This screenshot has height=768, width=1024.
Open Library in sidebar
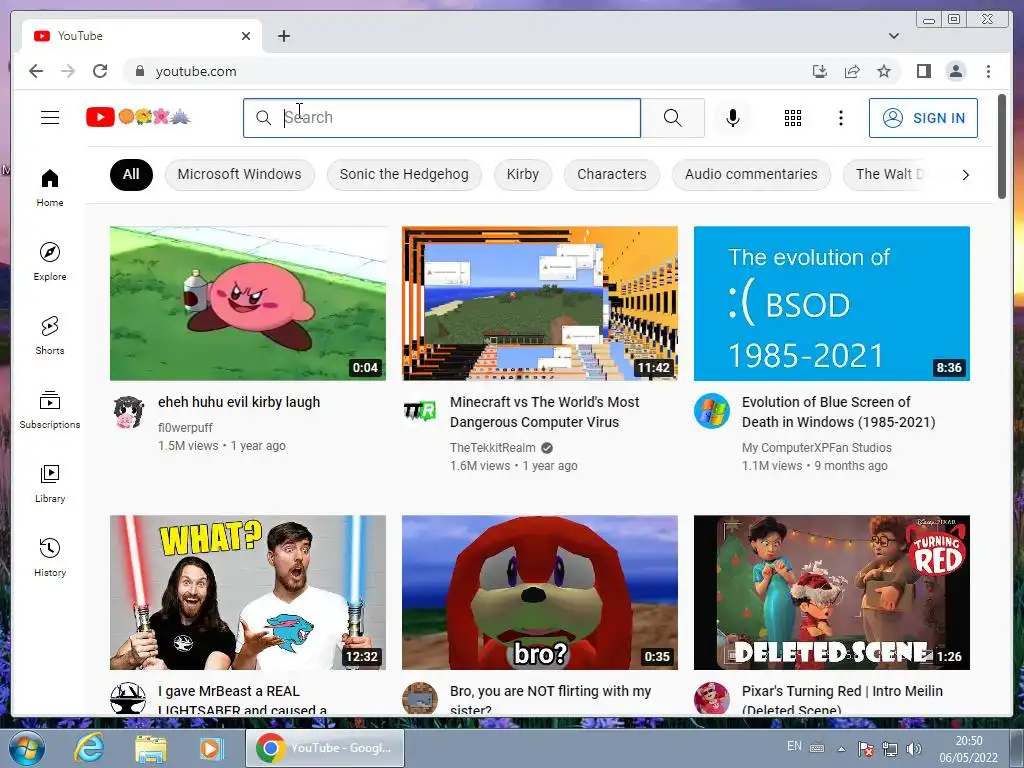pyautogui.click(x=50, y=483)
